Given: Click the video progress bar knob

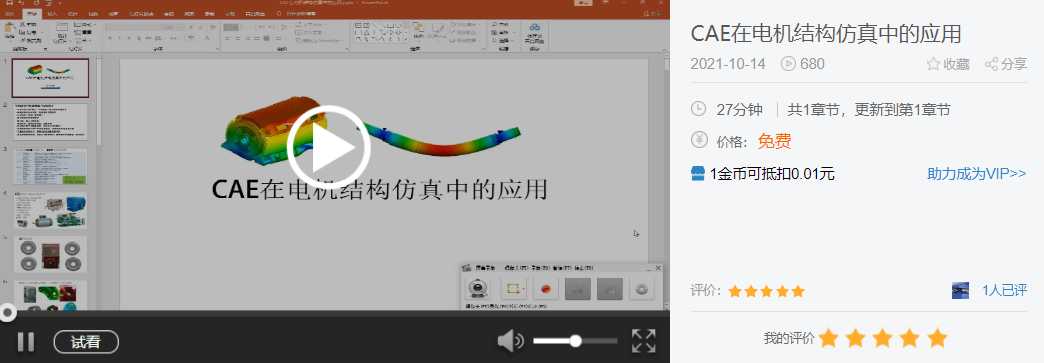Looking at the screenshot, I should (x=7, y=312).
